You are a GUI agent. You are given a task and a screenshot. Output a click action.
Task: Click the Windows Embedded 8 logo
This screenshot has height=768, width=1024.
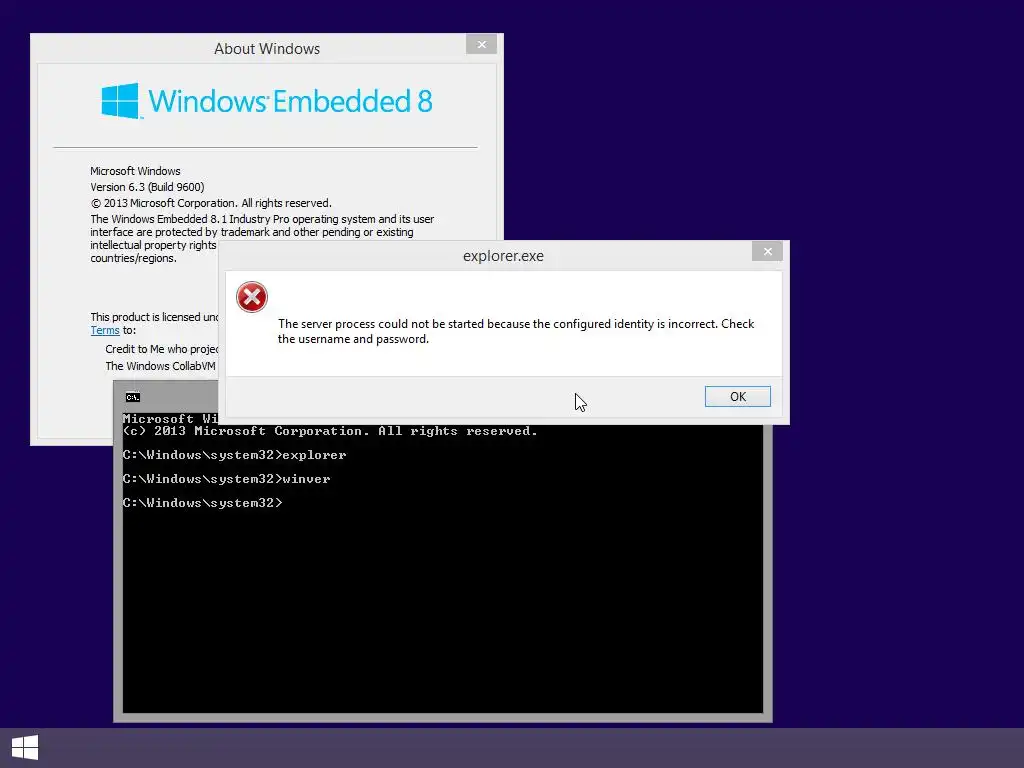point(266,101)
